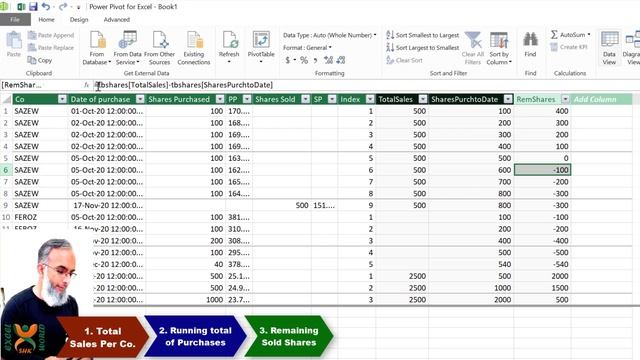
Task: Switch to Home ribbon tab
Action: pos(46,20)
